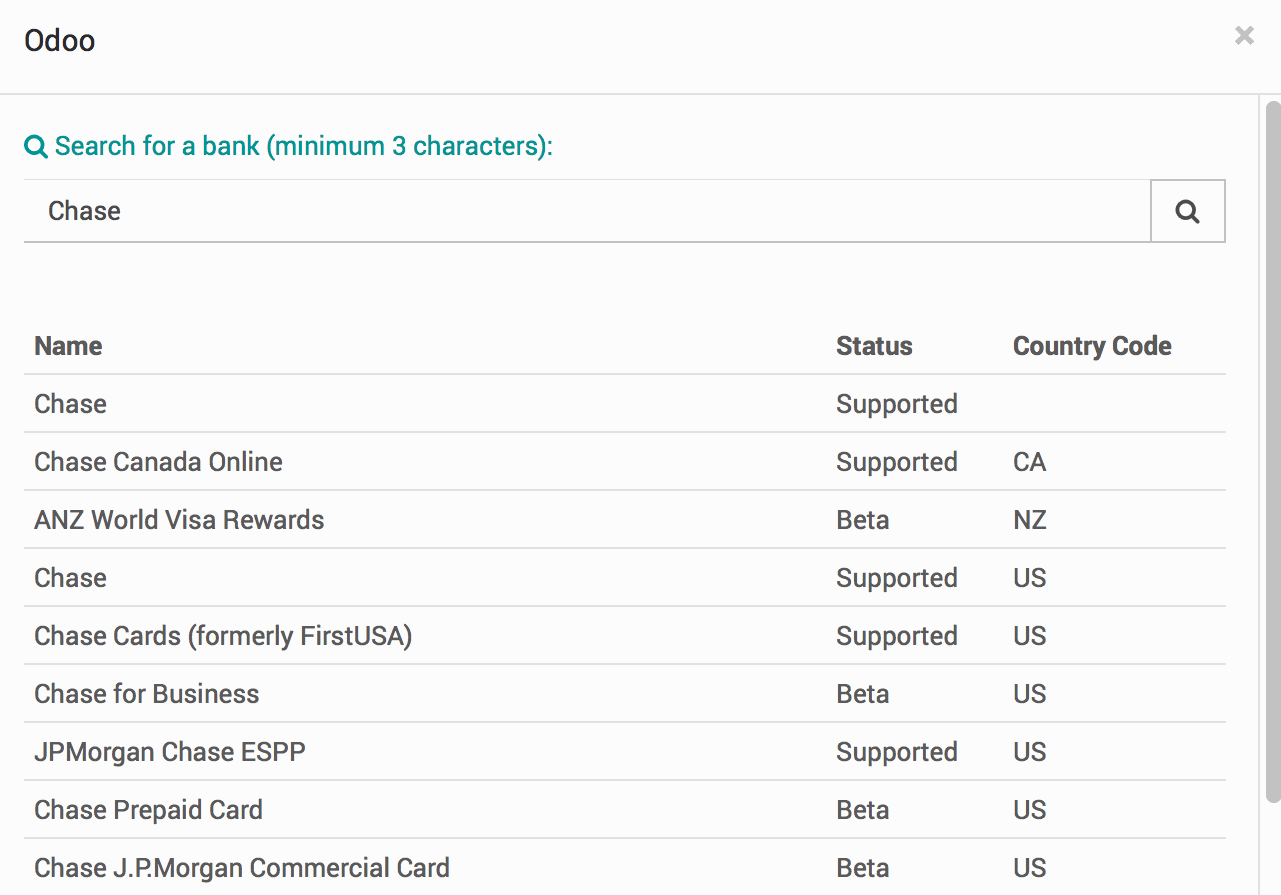Click the magnifier search button
This screenshot has height=895, width=1281.
(x=1187, y=211)
